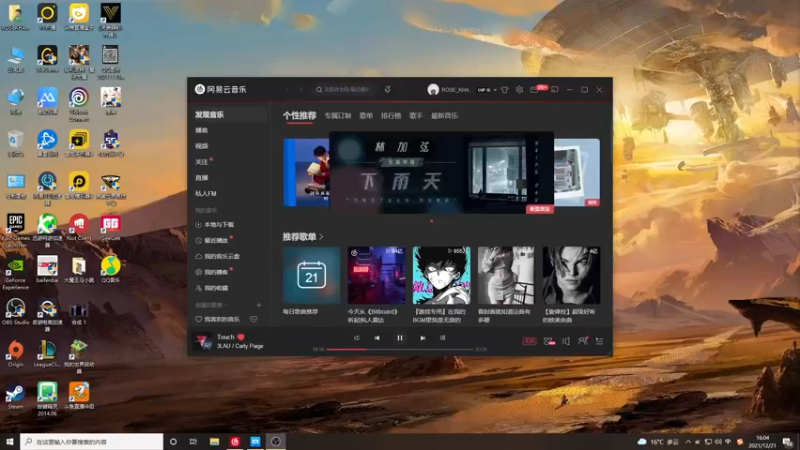Open the anime character playlist cover

coord(441,276)
